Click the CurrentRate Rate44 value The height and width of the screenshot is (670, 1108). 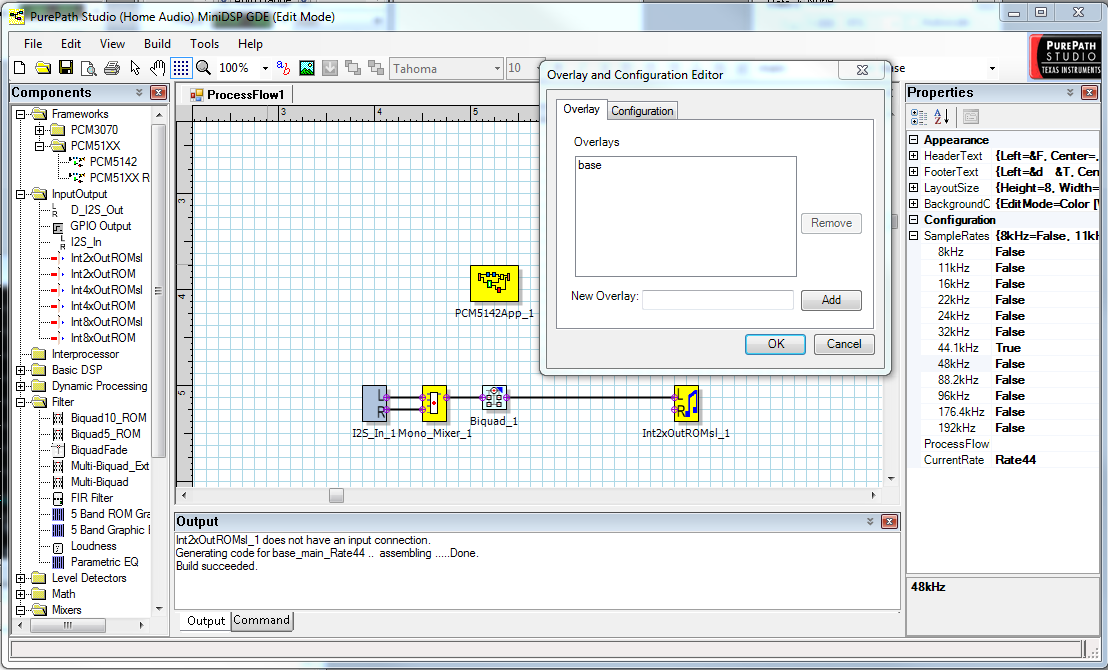(1015, 460)
